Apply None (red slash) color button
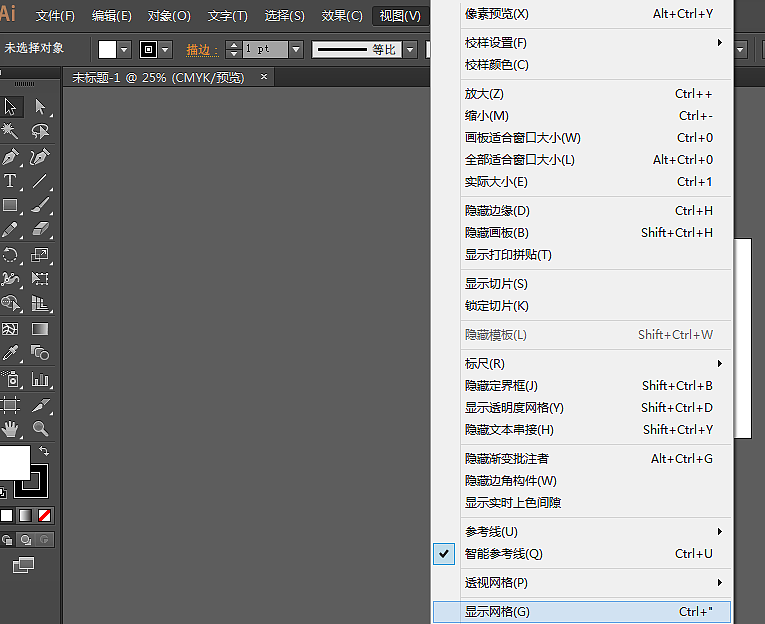 point(44,515)
